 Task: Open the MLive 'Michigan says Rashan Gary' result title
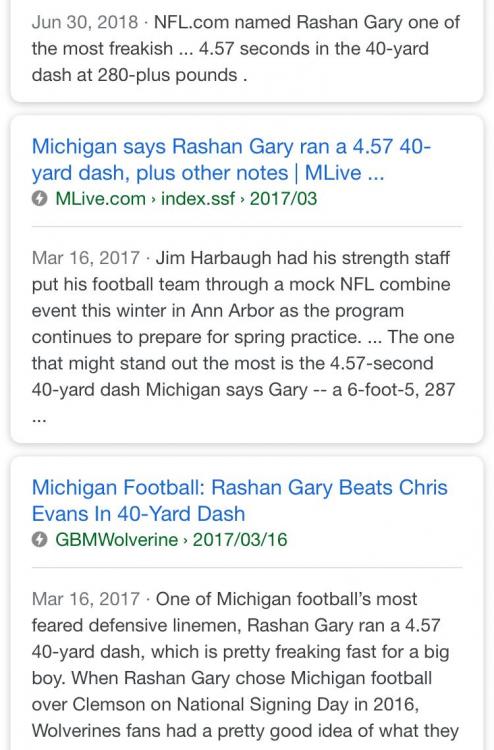click(x=231, y=160)
